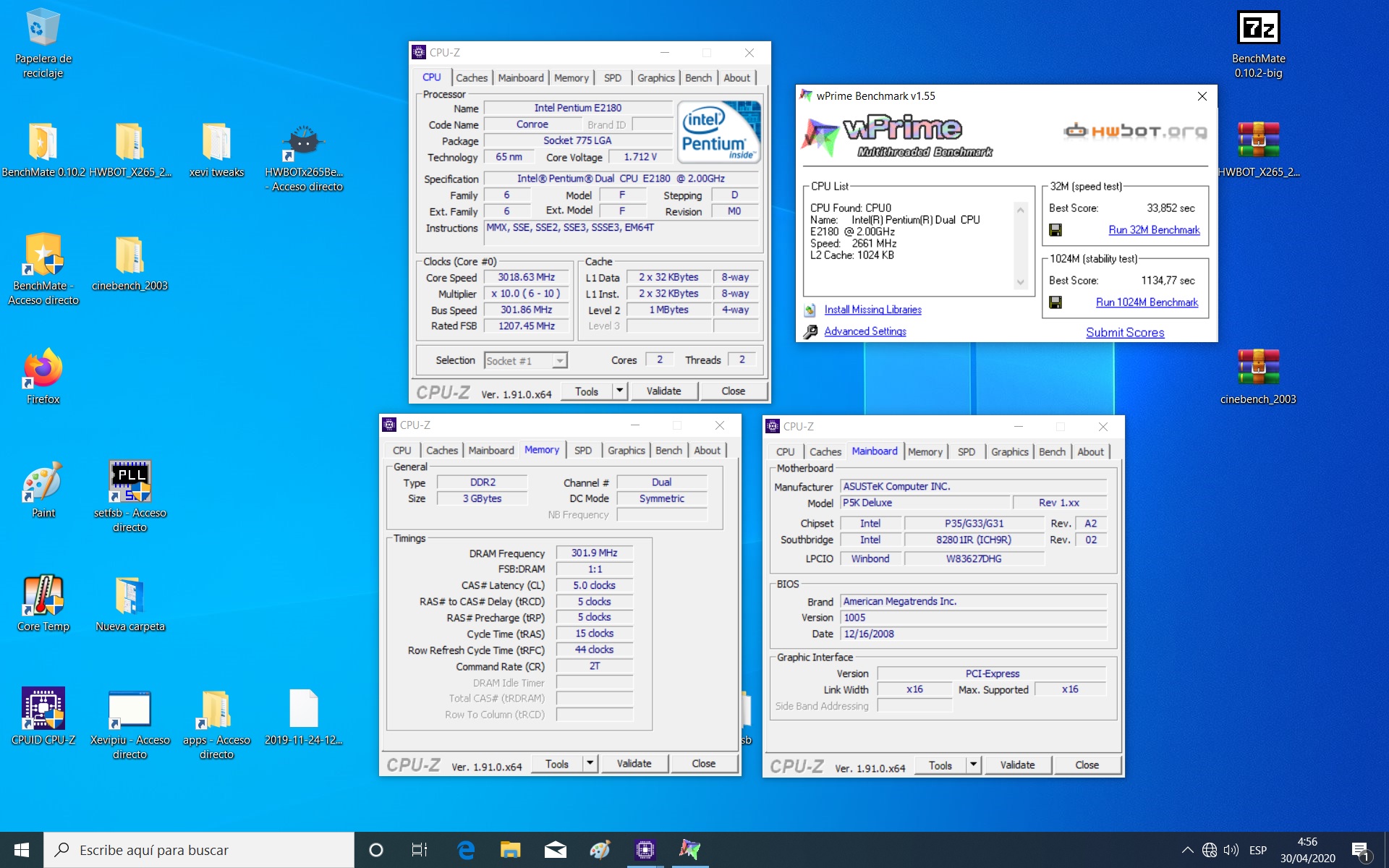
Task: Open File Explorer from the taskbar
Action: coord(511,850)
